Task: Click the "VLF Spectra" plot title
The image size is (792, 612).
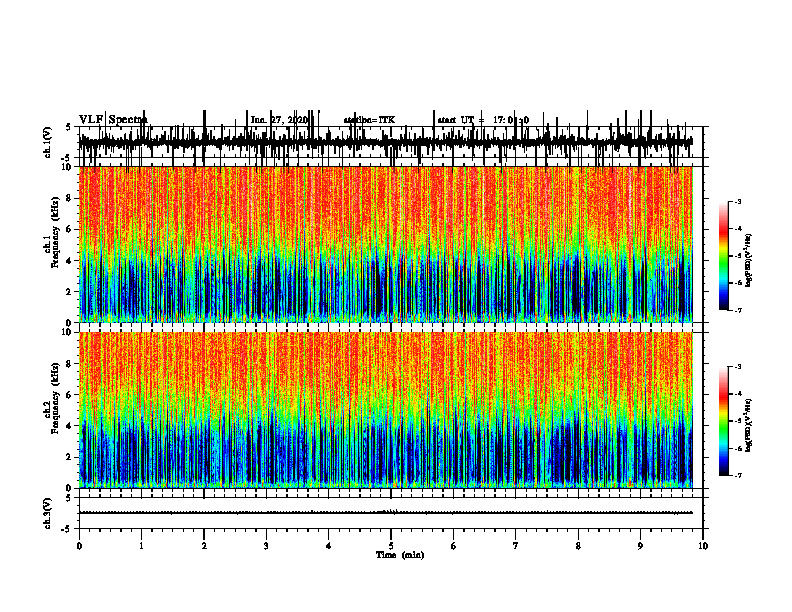Action: (113, 120)
